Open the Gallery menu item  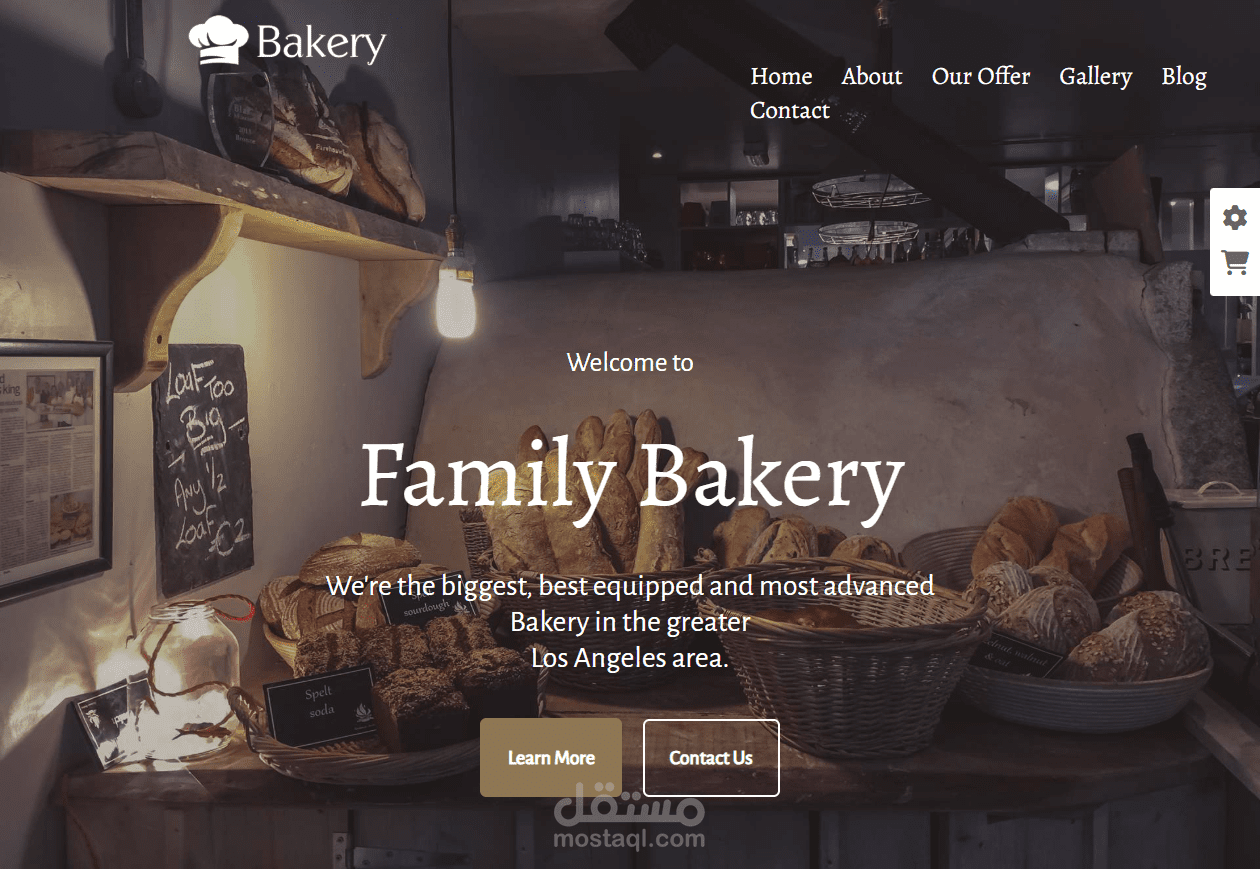(x=1096, y=77)
